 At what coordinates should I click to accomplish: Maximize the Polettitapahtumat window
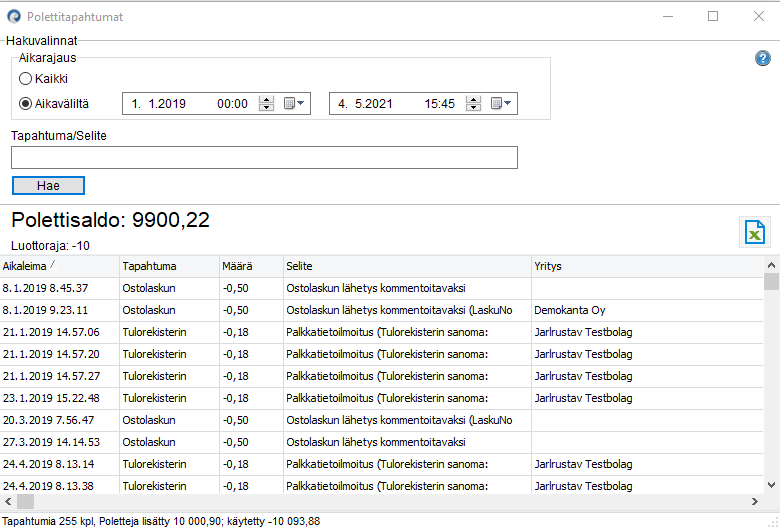(713, 17)
